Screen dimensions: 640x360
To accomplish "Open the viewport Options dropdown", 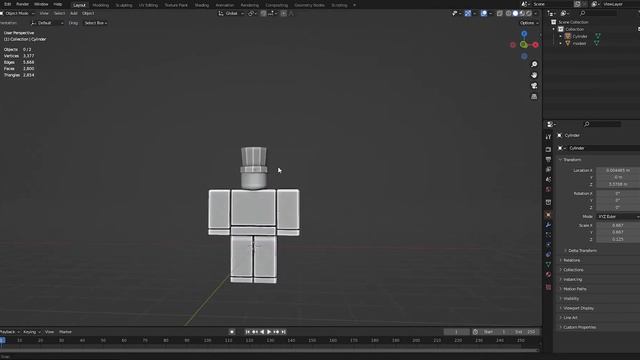I will [x=529, y=23].
